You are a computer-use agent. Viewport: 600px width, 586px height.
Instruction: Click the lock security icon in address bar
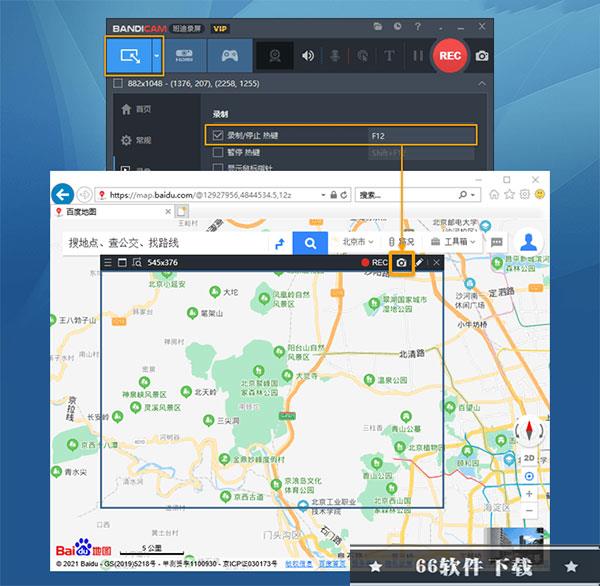(334, 195)
